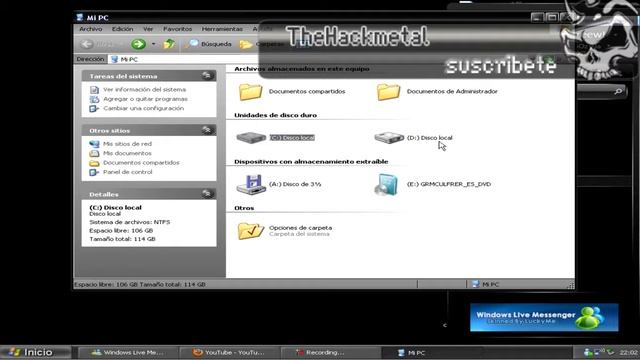This screenshot has width=640, height=360.
Task: Open Documentos compartidos in Otros sitios
Action: 141,162
